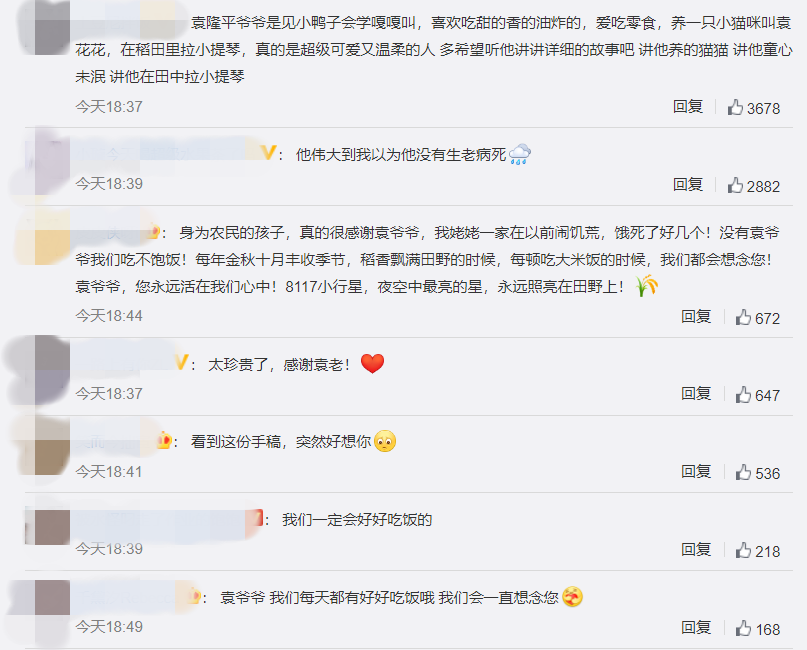
Task: Tap thumbs-up beside the 647 count
Action: click(x=743, y=395)
